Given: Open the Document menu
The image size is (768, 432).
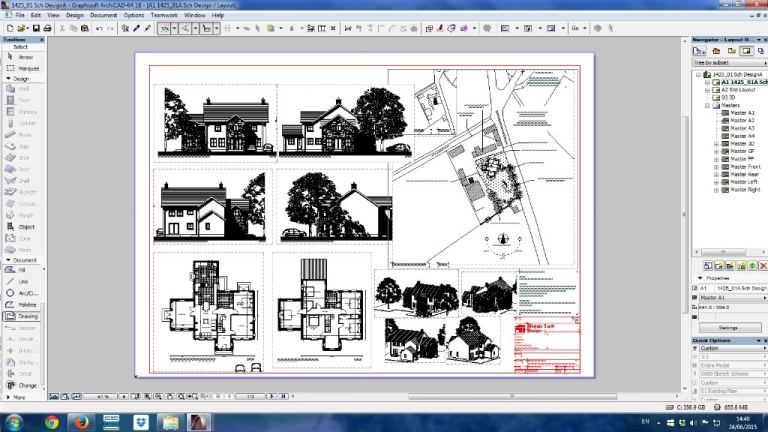Looking at the screenshot, I should coord(103,16).
